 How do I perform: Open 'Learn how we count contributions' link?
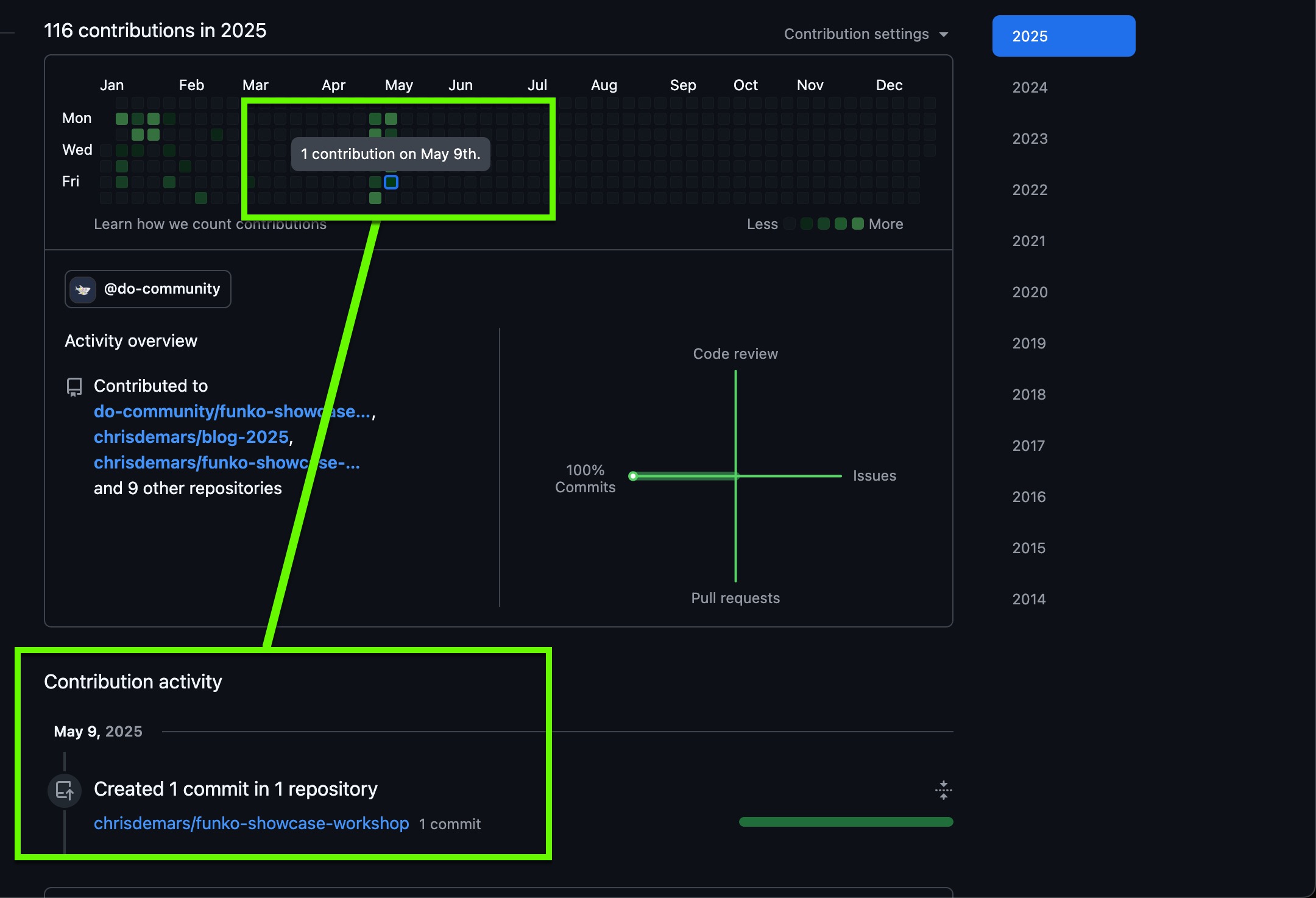210,224
